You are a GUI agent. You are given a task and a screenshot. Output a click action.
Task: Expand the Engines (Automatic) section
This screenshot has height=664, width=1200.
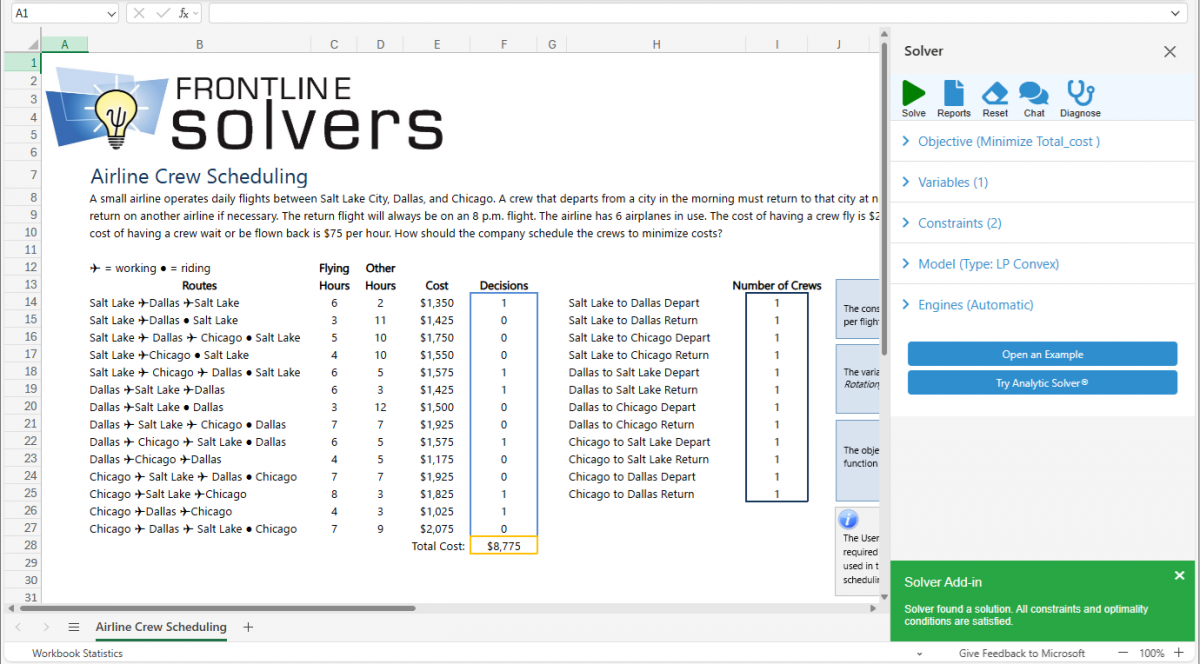click(x=975, y=306)
